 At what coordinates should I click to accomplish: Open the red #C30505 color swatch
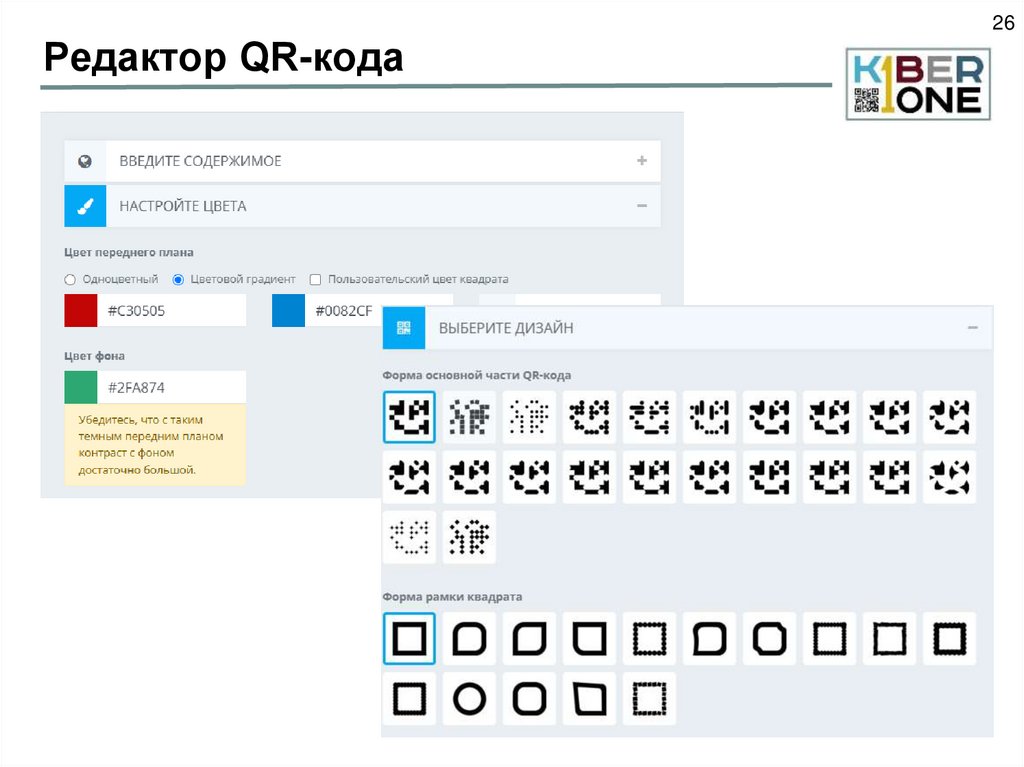[x=81, y=310]
